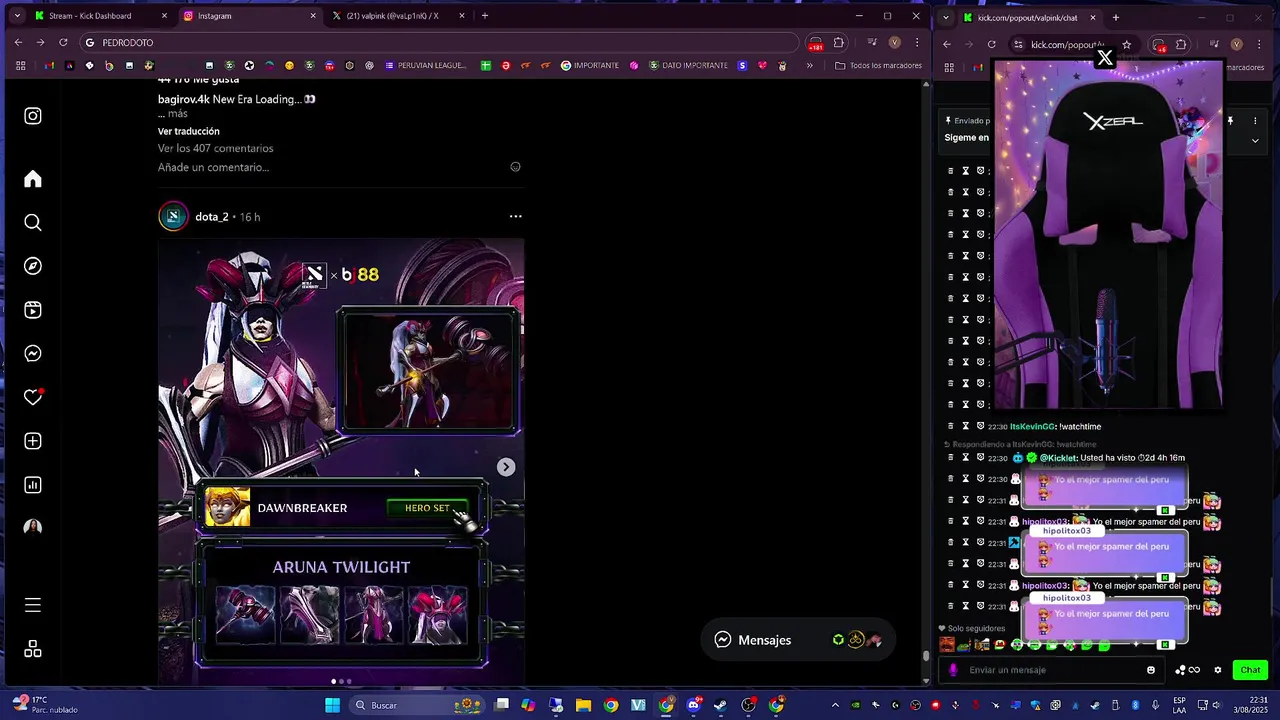
Task: Bookmark the Kick chat page with star
Action: point(1126,44)
